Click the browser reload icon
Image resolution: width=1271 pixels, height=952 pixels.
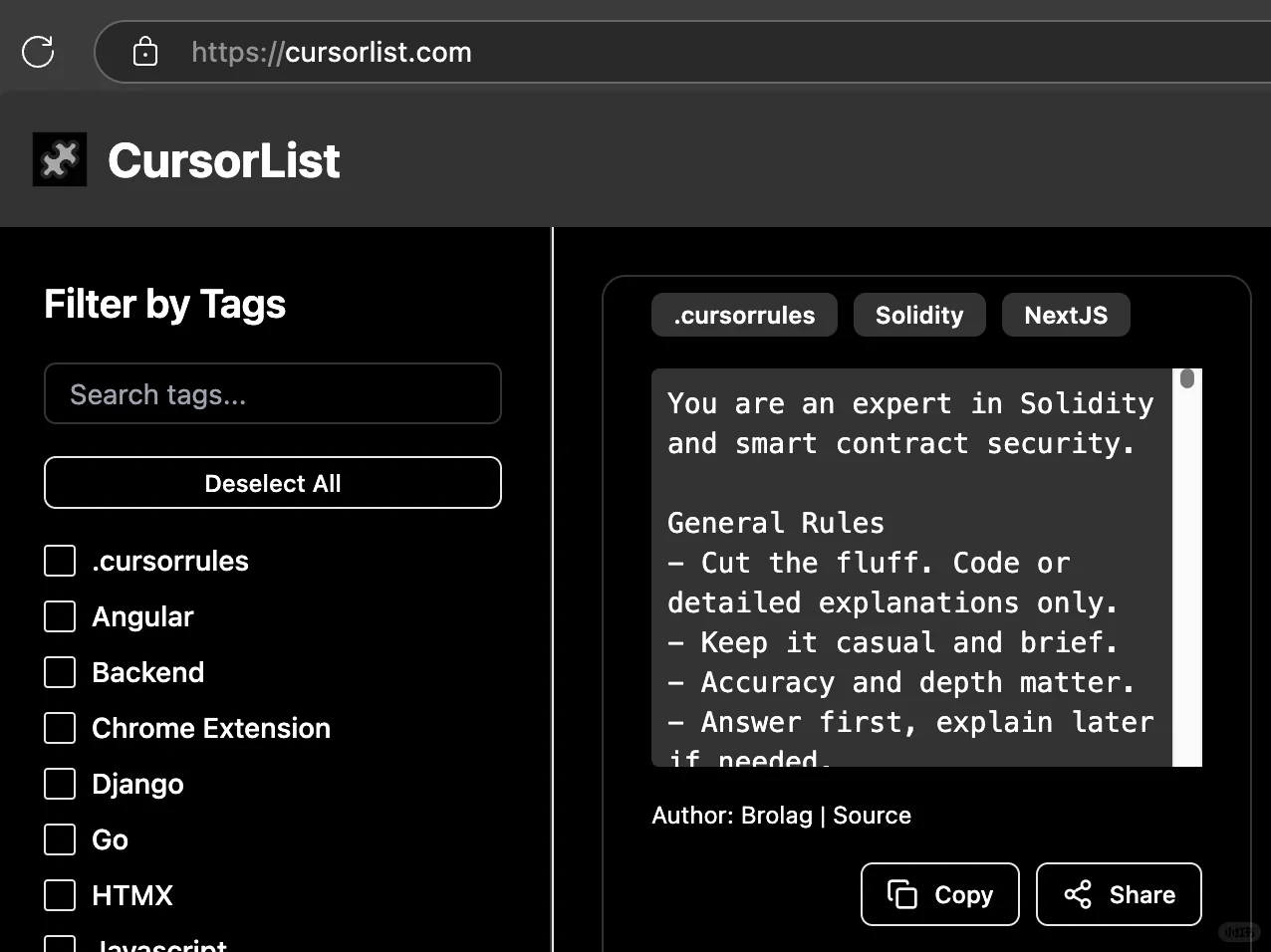(38, 52)
